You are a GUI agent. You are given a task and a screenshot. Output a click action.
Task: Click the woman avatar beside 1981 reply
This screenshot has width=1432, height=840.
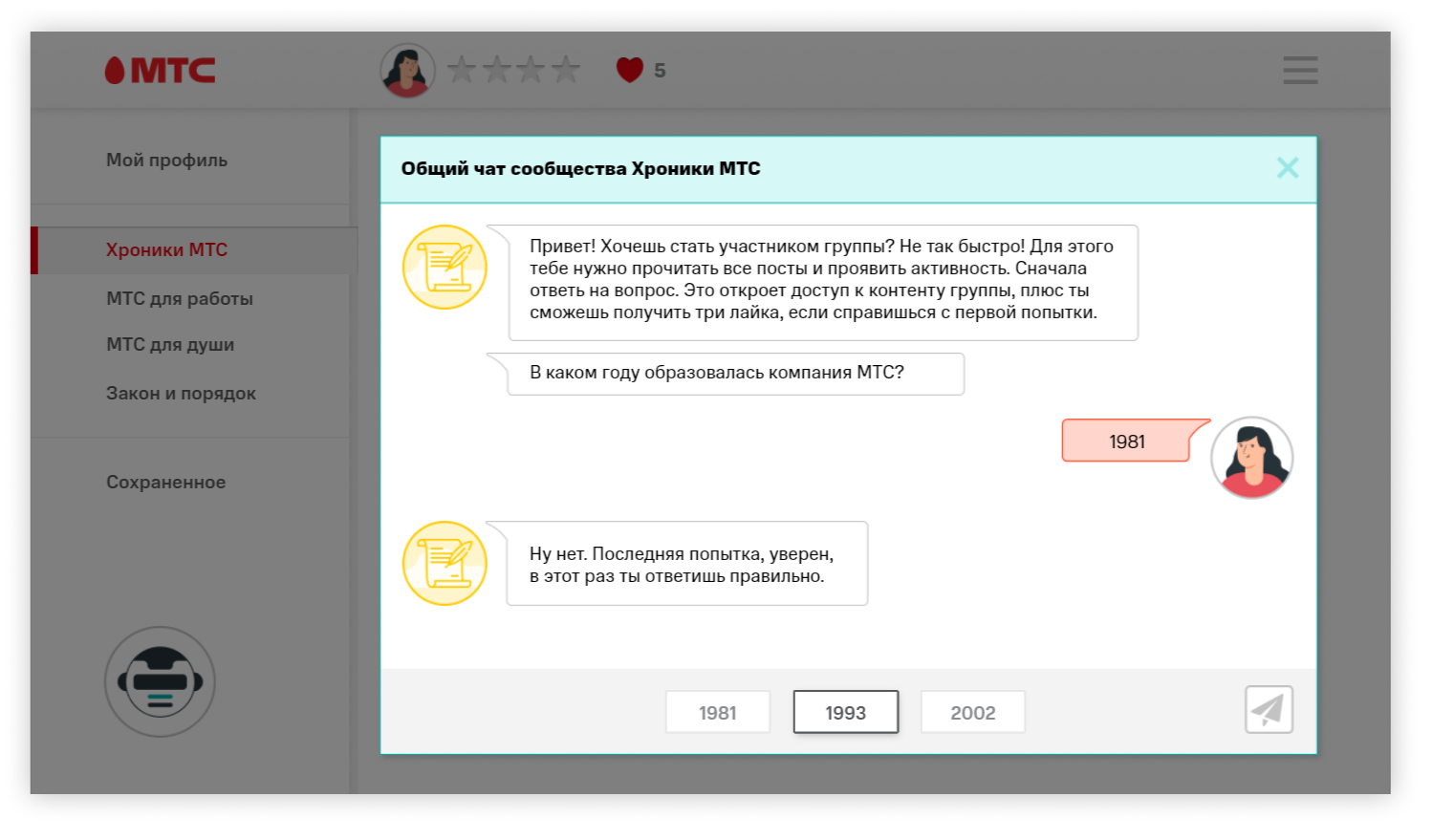[1251, 458]
